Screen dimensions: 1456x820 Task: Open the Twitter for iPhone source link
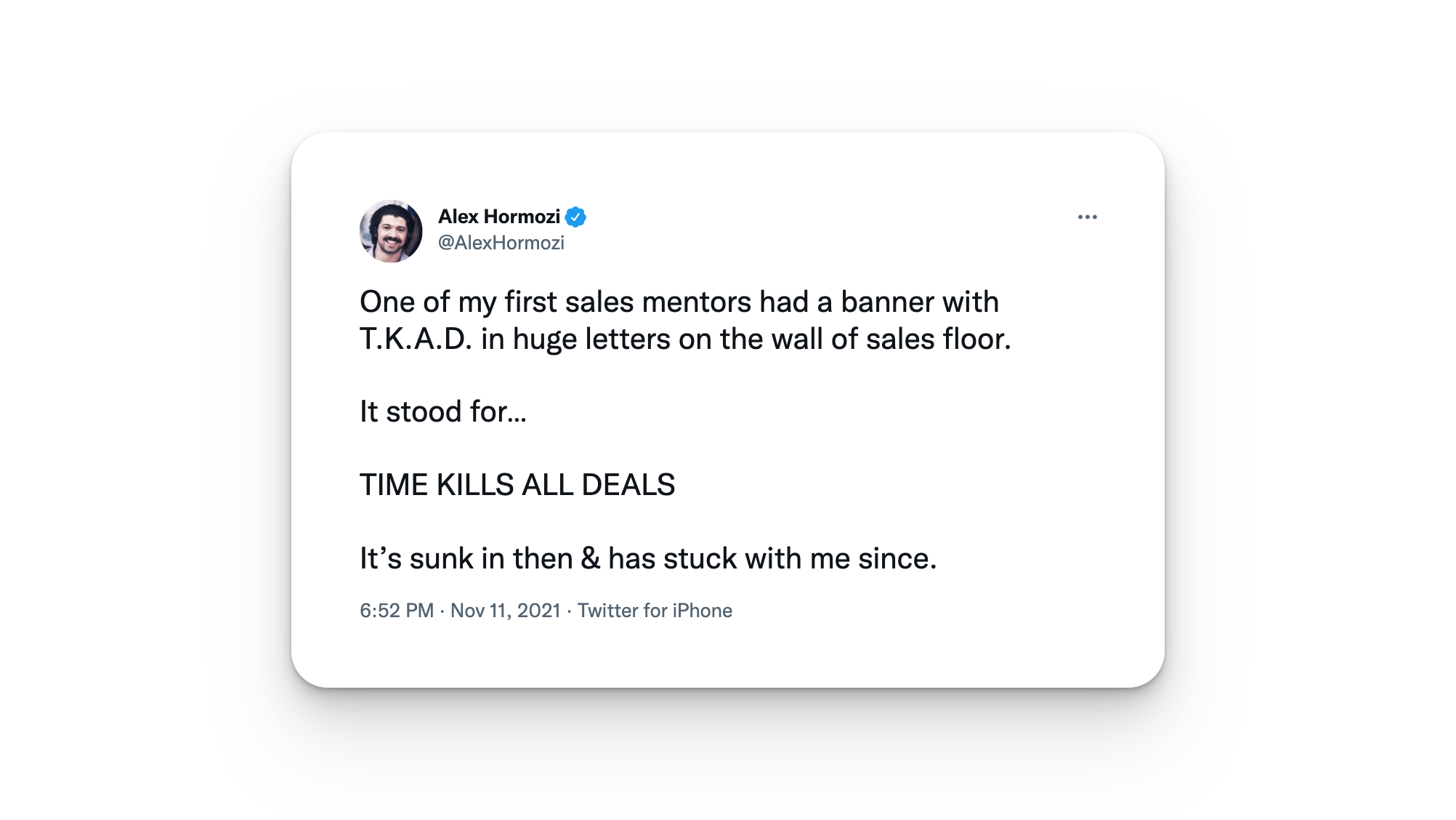(655, 611)
